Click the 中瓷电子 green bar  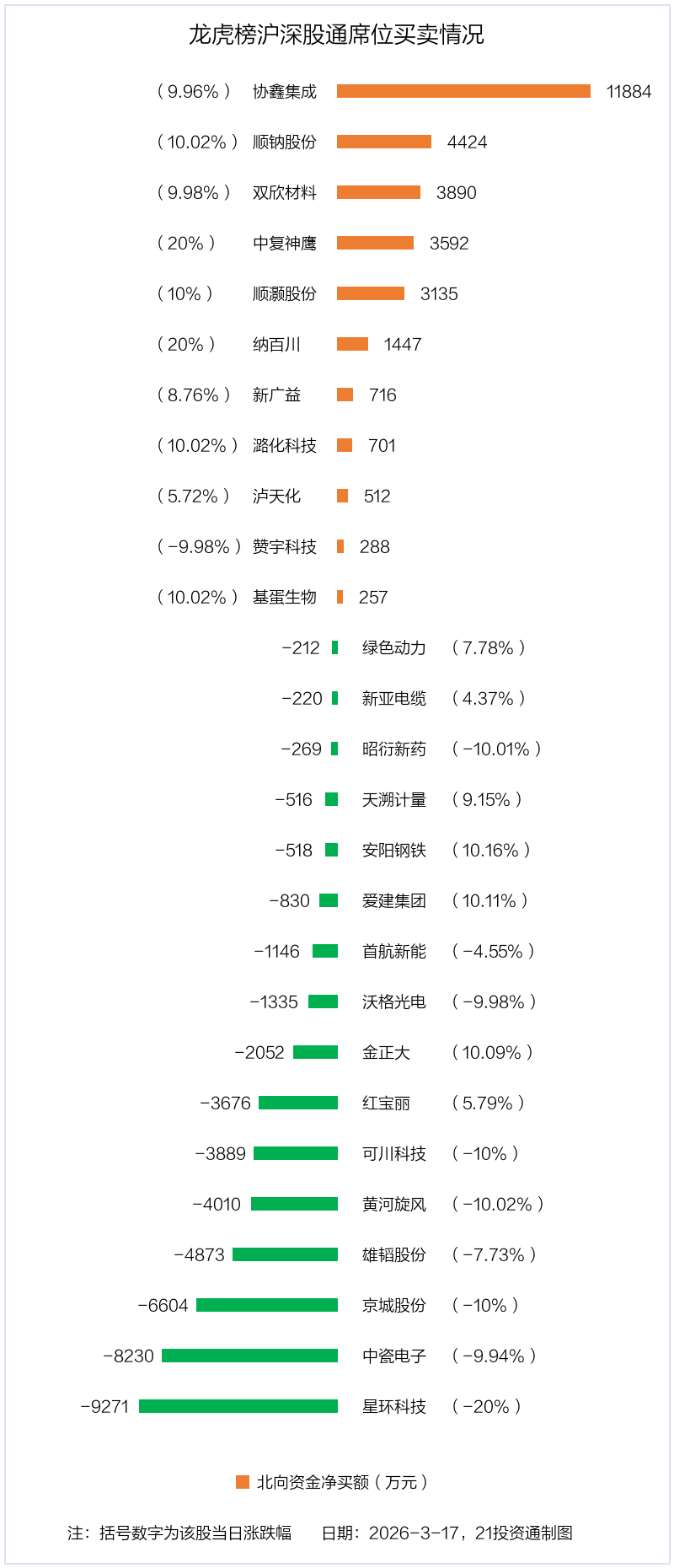pyautogui.click(x=249, y=1356)
